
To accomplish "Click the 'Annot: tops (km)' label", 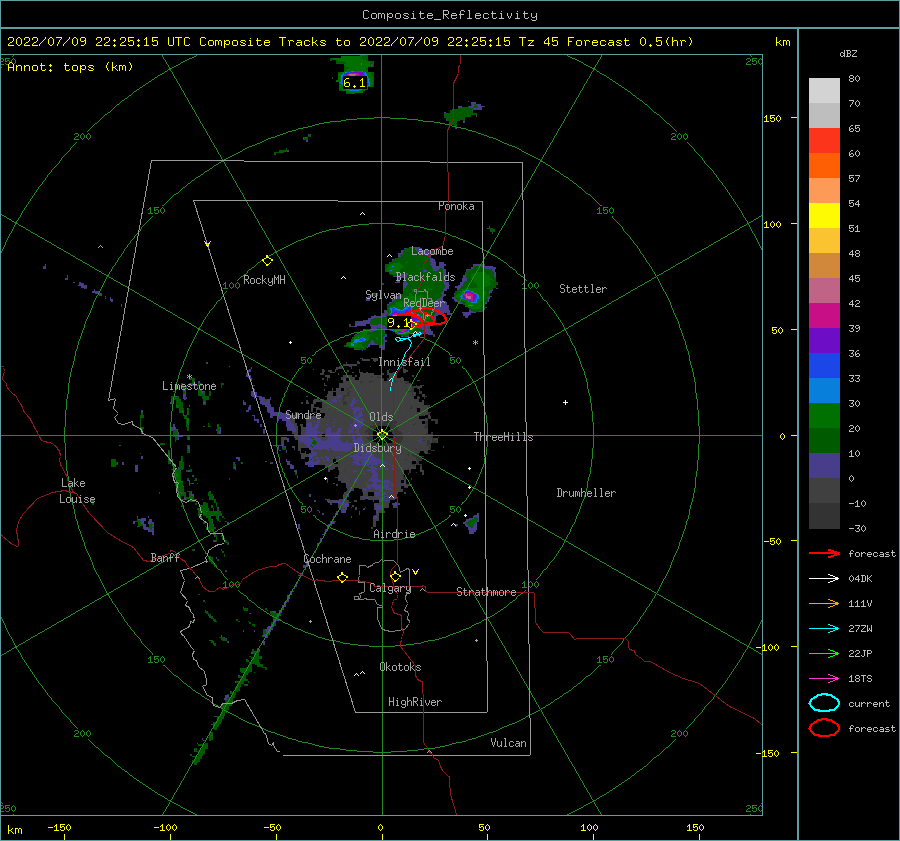I will tap(70, 67).
